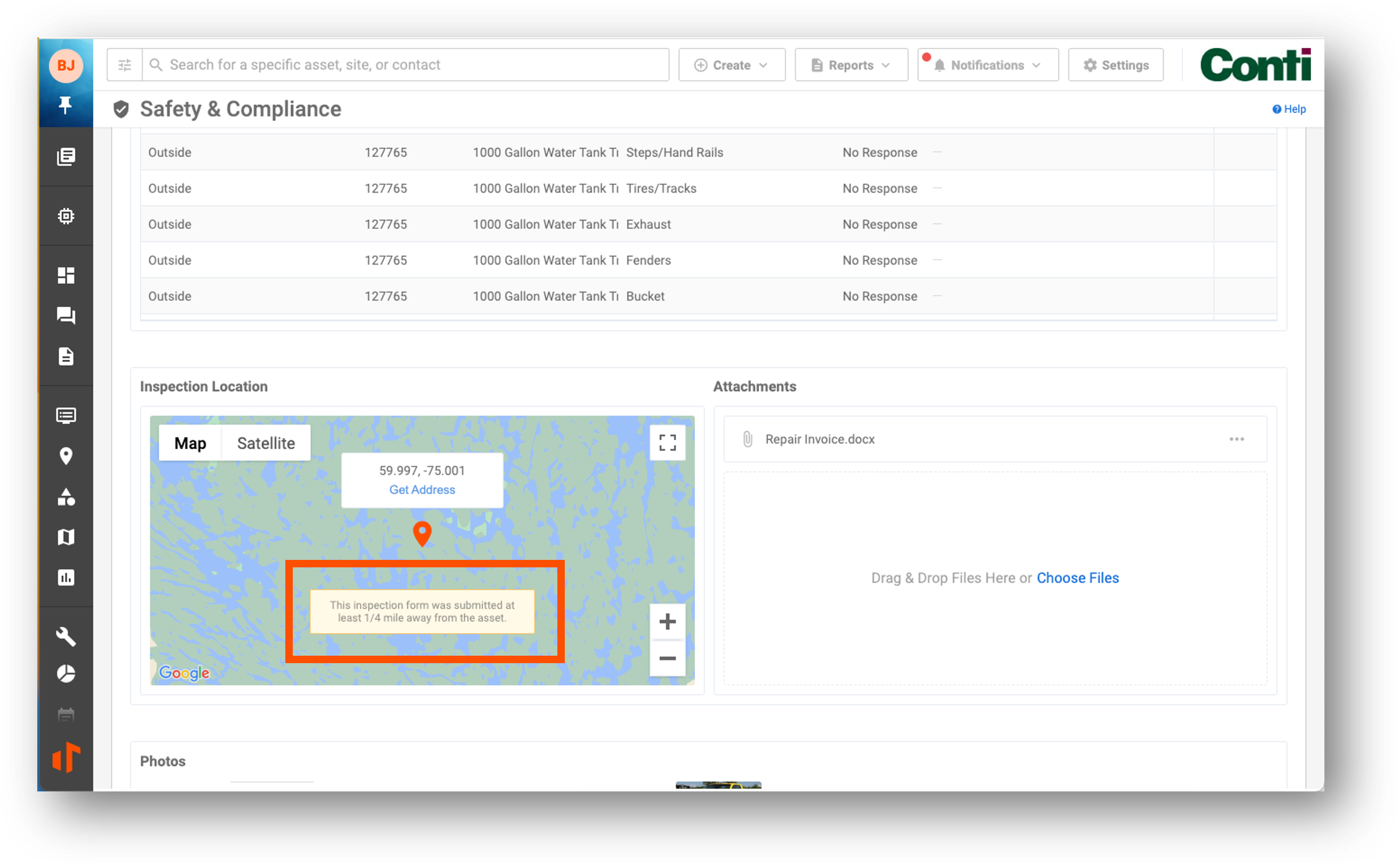The height and width of the screenshot is (867, 1400).
Task: Zoom in on the inspection map
Action: [x=667, y=622]
